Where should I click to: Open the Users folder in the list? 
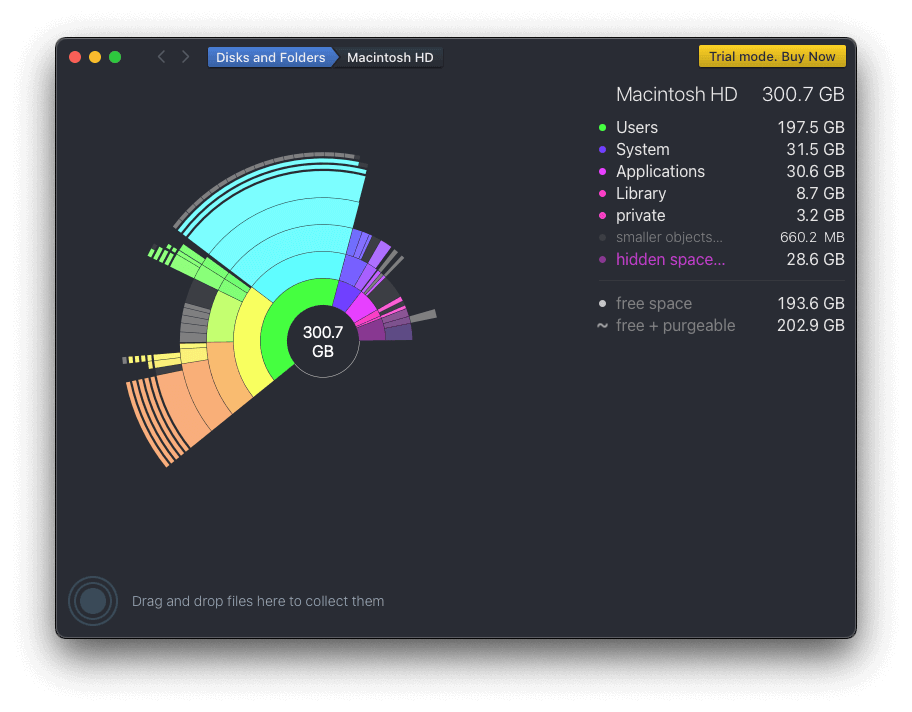point(637,127)
